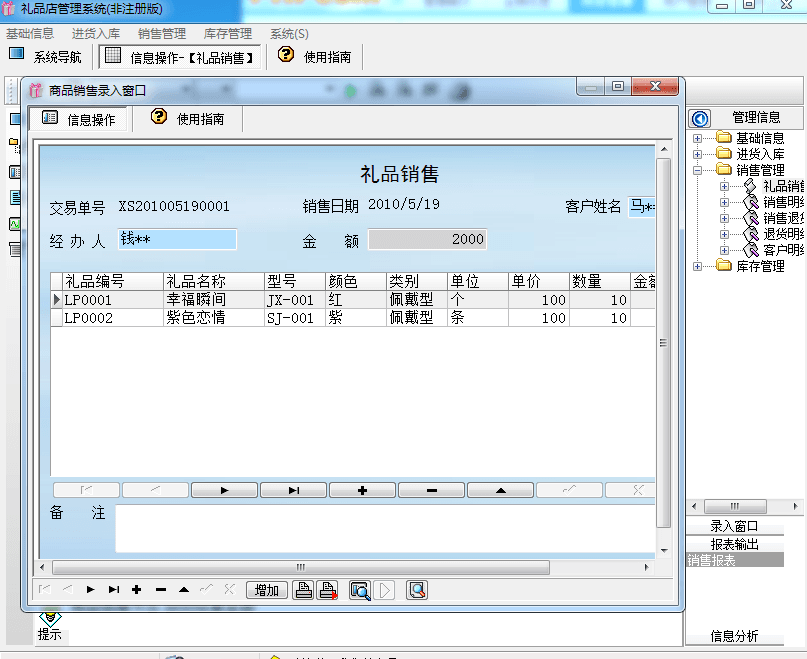Open the 录入窗口 panel section
The image size is (807, 659).
click(734, 526)
